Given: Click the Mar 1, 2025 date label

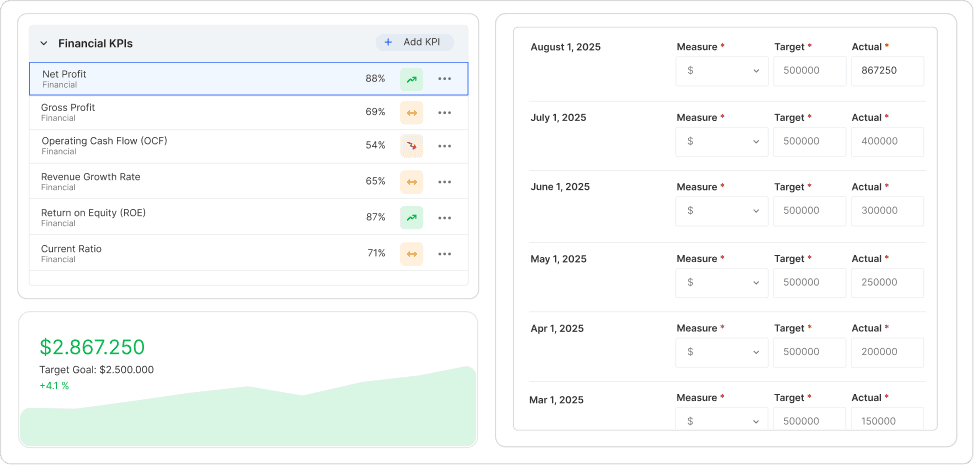Looking at the screenshot, I should point(557,400).
